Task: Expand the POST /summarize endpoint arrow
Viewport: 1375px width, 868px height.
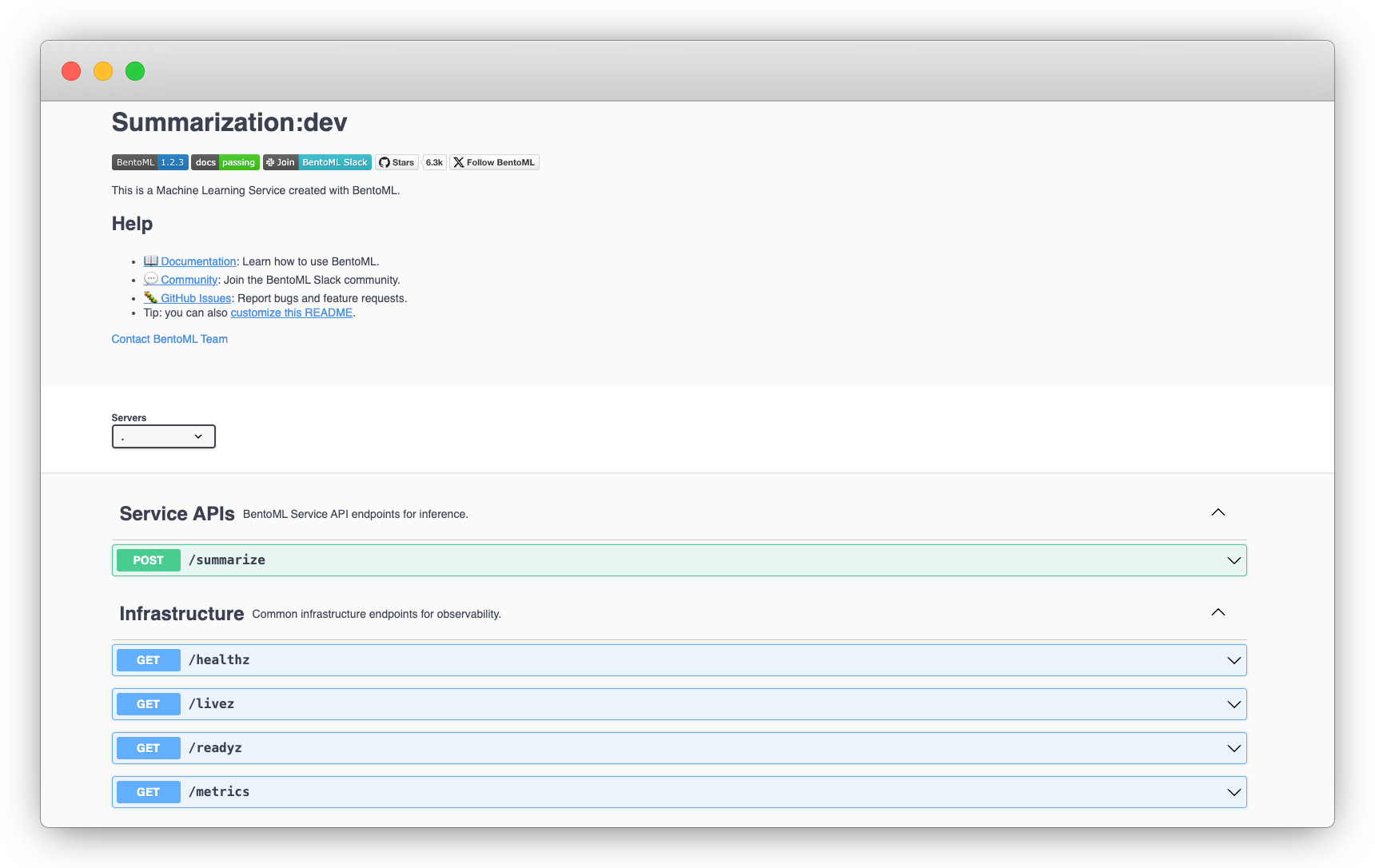Action: (x=1234, y=560)
